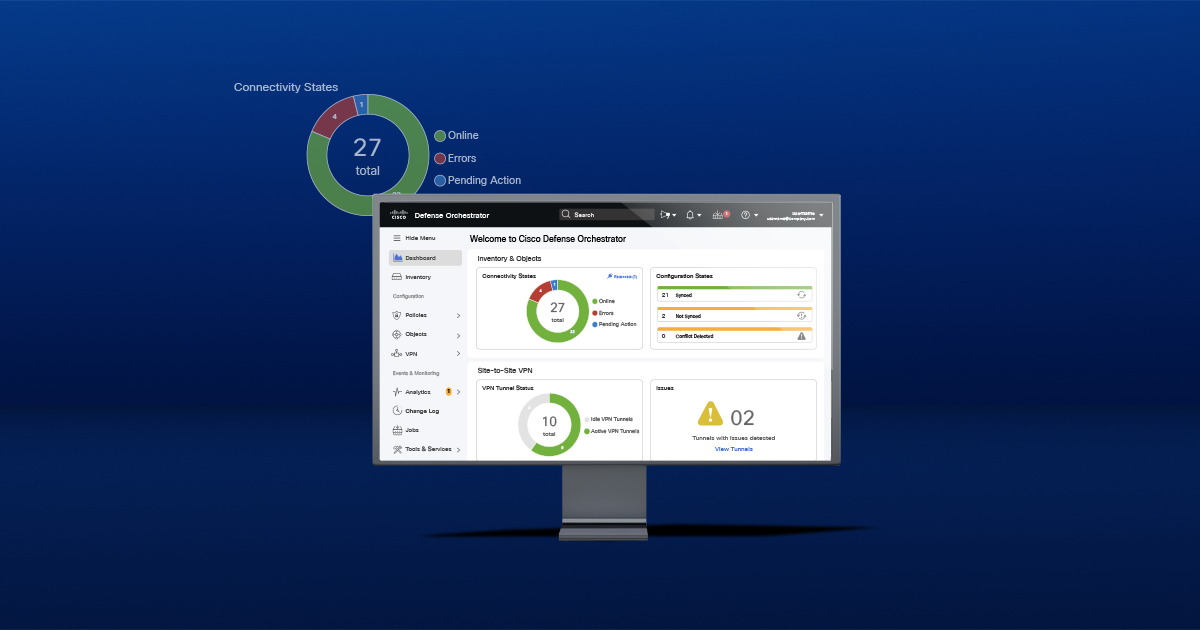Click the Synced refresh icon

pos(801,294)
